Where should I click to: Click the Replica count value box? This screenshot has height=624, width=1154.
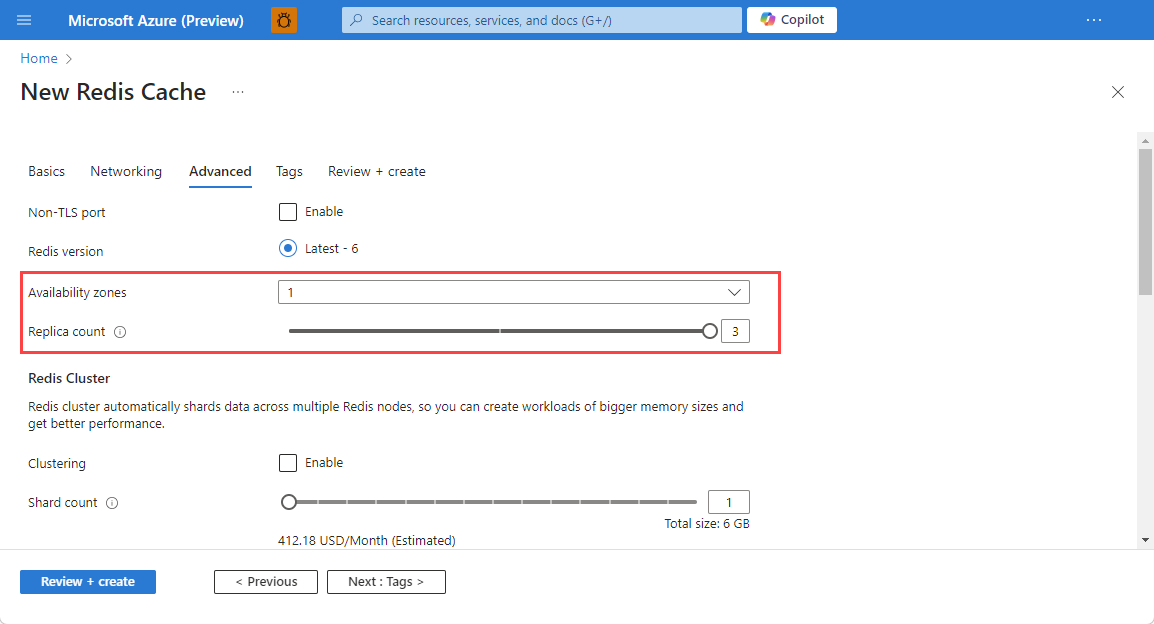point(735,331)
